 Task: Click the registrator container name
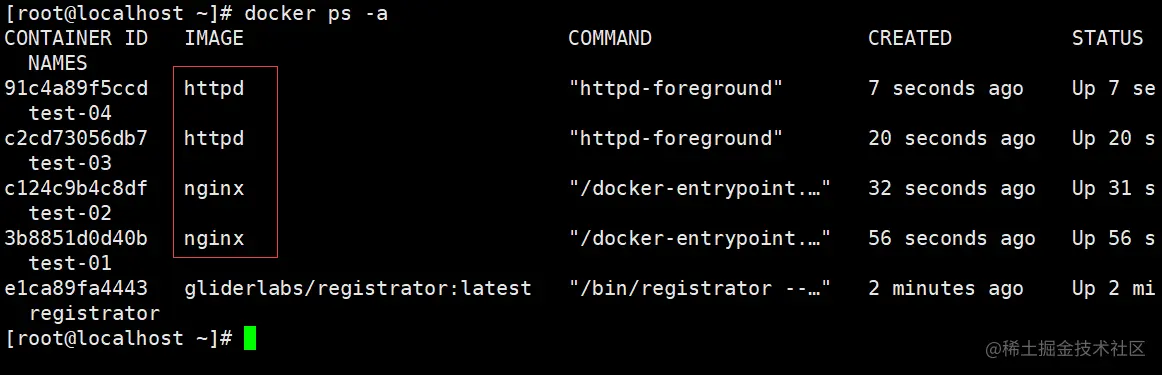pos(94,314)
